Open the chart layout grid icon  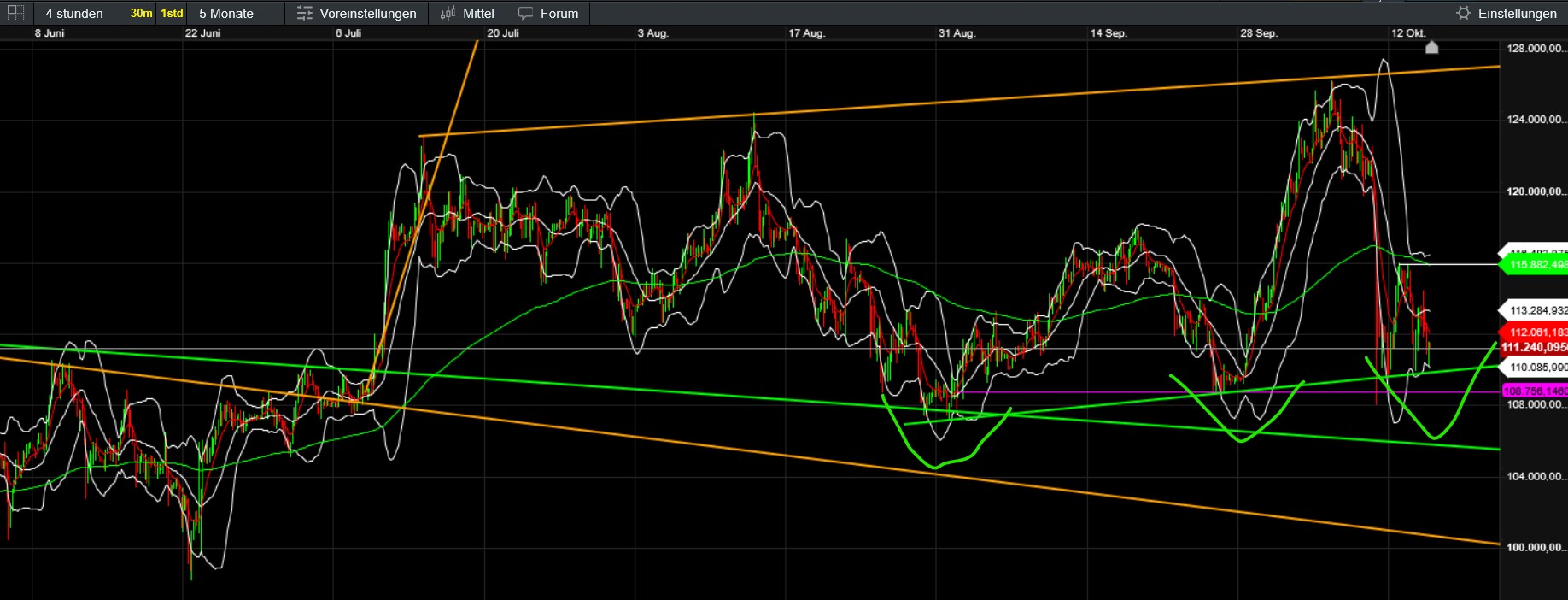point(15,13)
